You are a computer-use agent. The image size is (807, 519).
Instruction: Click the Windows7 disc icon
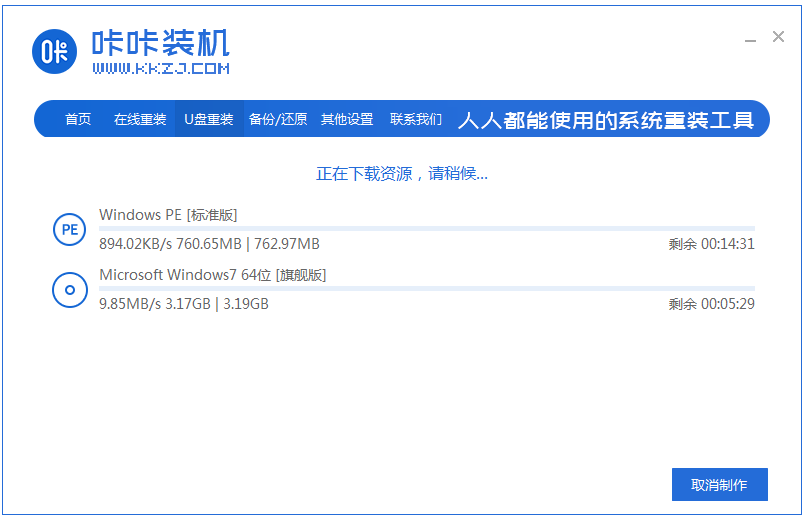pos(69,290)
